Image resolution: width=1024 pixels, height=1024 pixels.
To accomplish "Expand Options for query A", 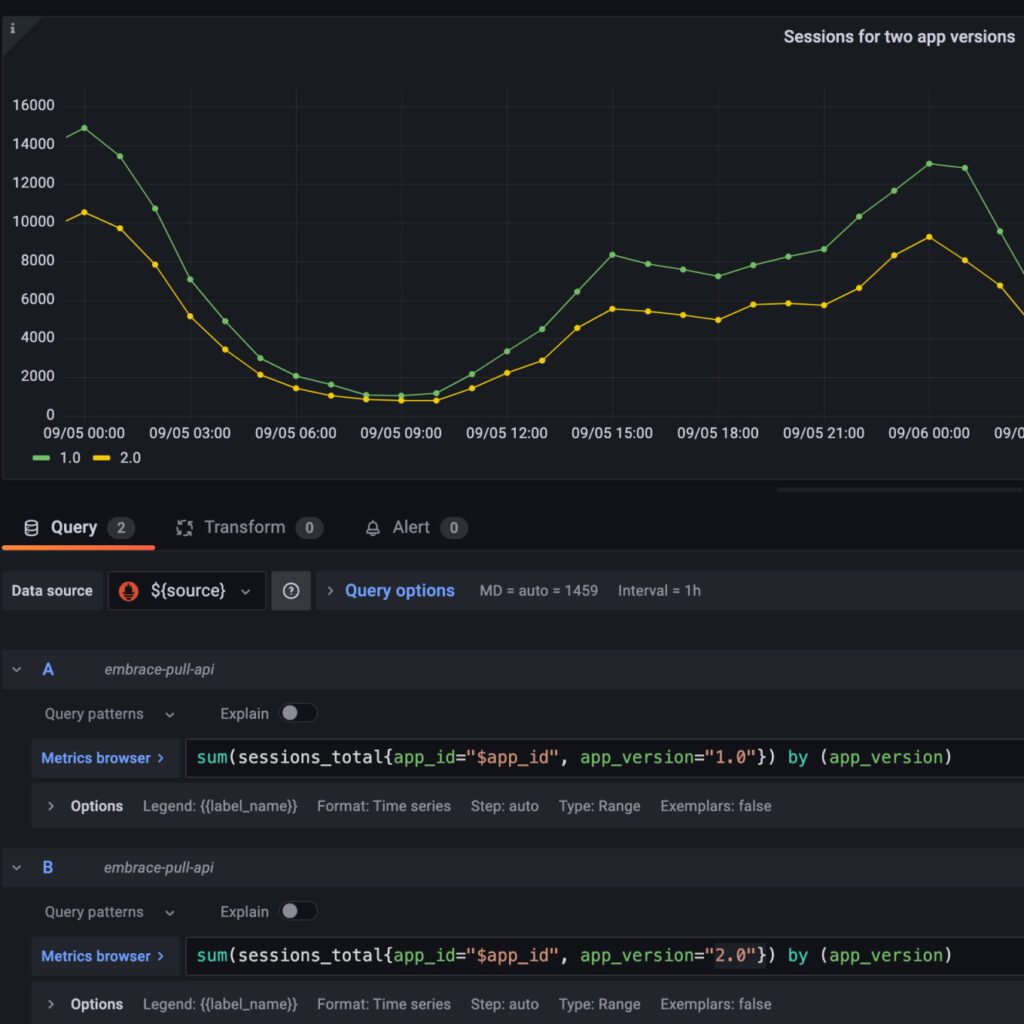I will (x=51, y=806).
